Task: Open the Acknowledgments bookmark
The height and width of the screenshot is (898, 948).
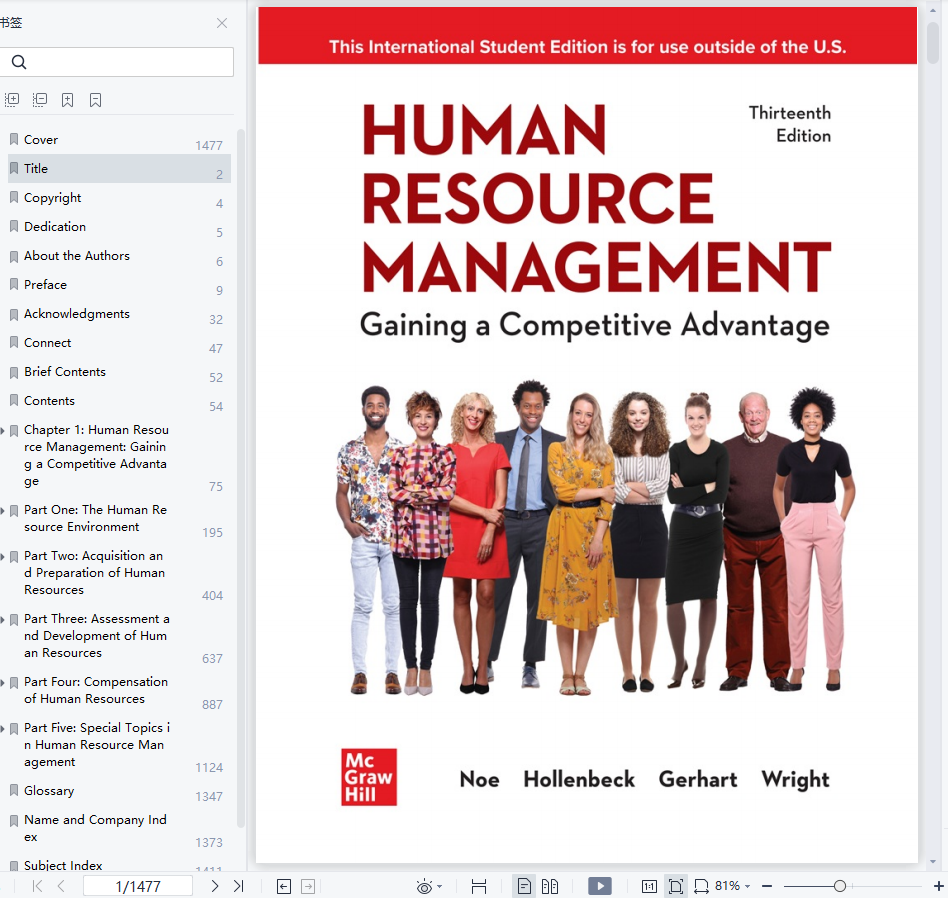Action: pos(118,314)
